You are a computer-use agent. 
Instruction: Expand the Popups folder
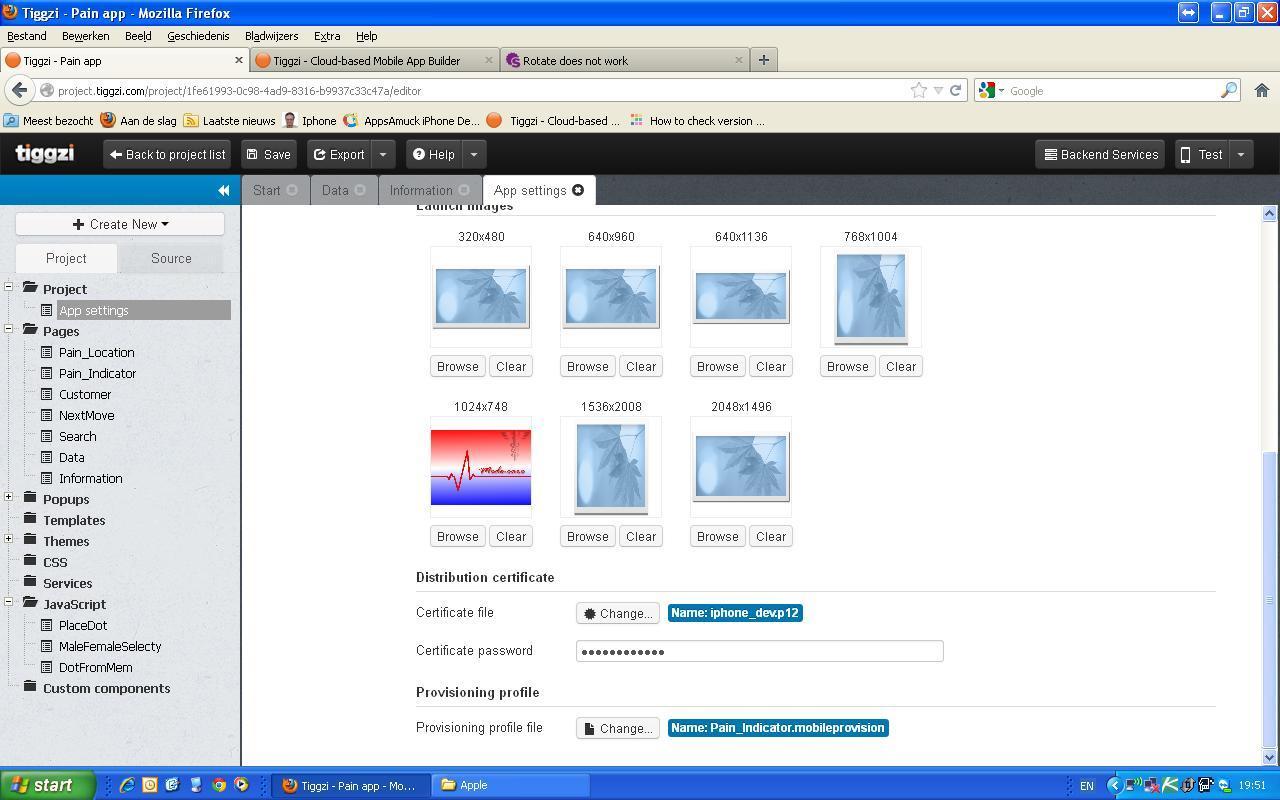9,498
